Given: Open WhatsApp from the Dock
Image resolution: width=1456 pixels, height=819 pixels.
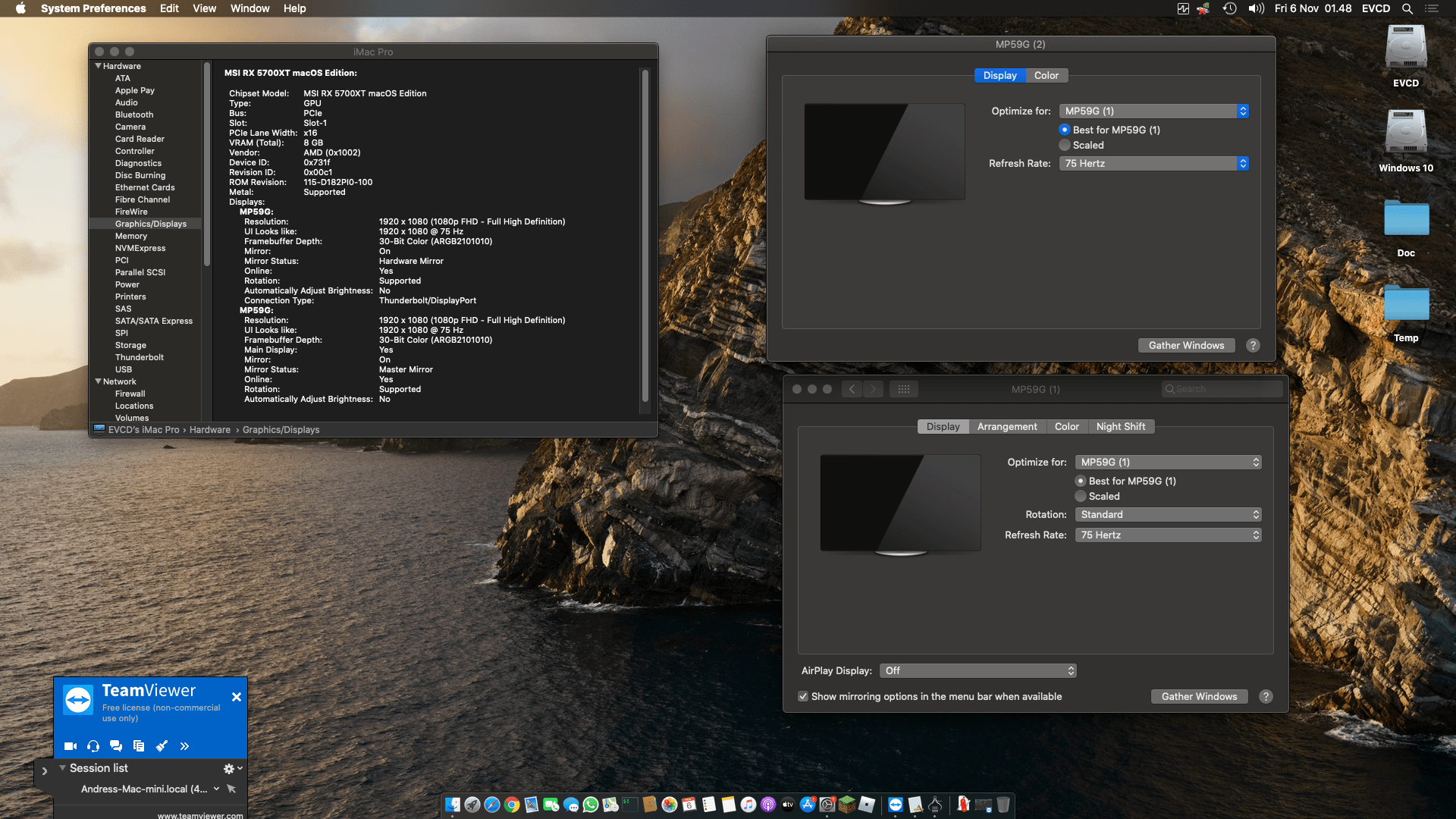Looking at the screenshot, I should [x=591, y=805].
